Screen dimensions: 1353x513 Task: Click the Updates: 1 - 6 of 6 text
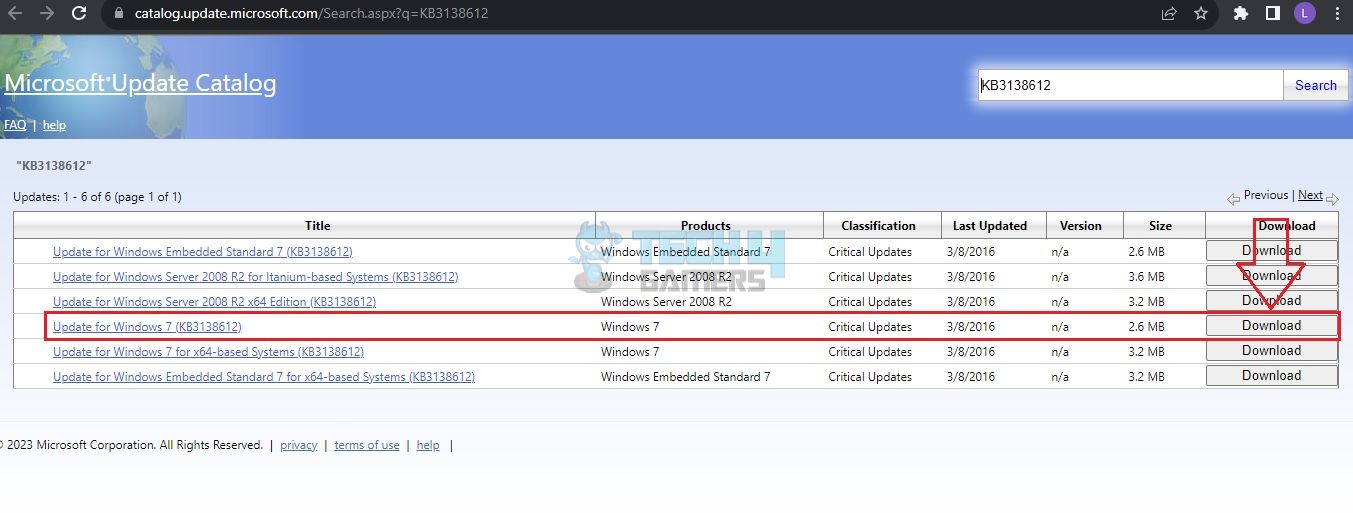[x=97, y=197]
